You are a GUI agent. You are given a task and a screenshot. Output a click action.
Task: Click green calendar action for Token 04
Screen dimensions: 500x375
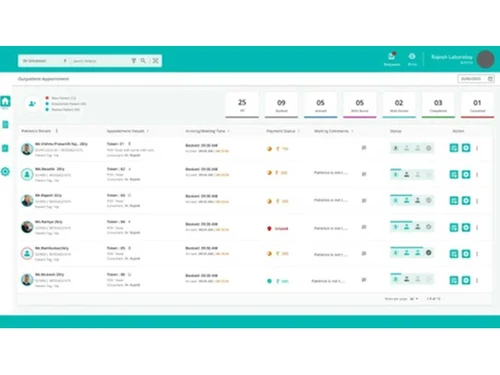(454, 227)
